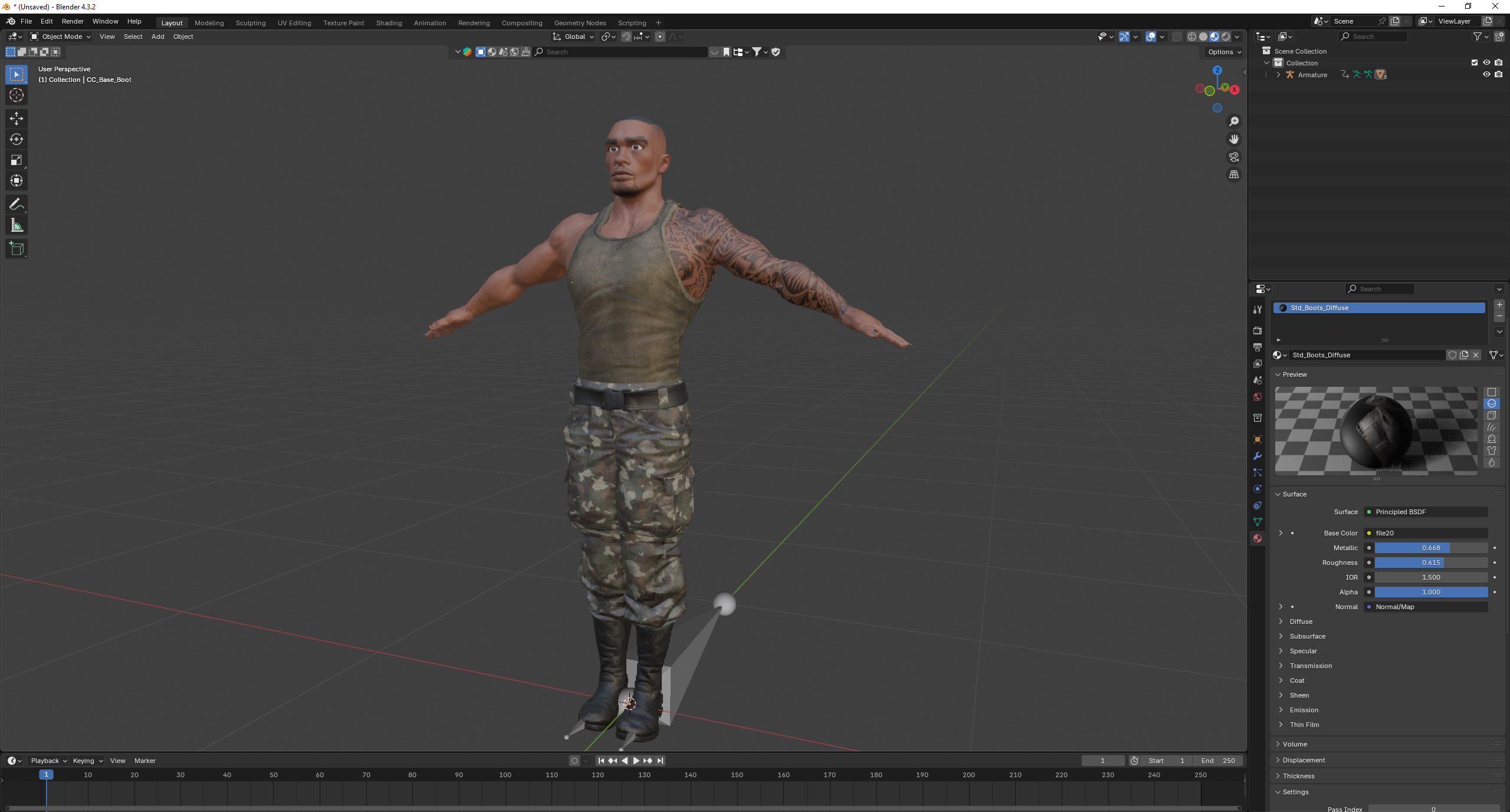Switch to the Shading workspace tab
This screenshot has height=812, width=1510.
click(389, 23)
